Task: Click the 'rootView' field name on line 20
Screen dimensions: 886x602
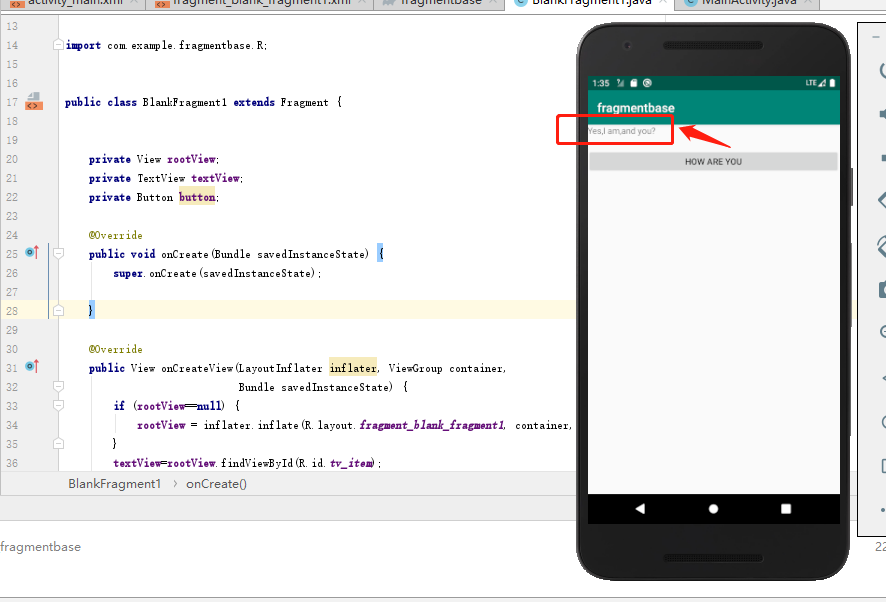Action: coord(192,159)
